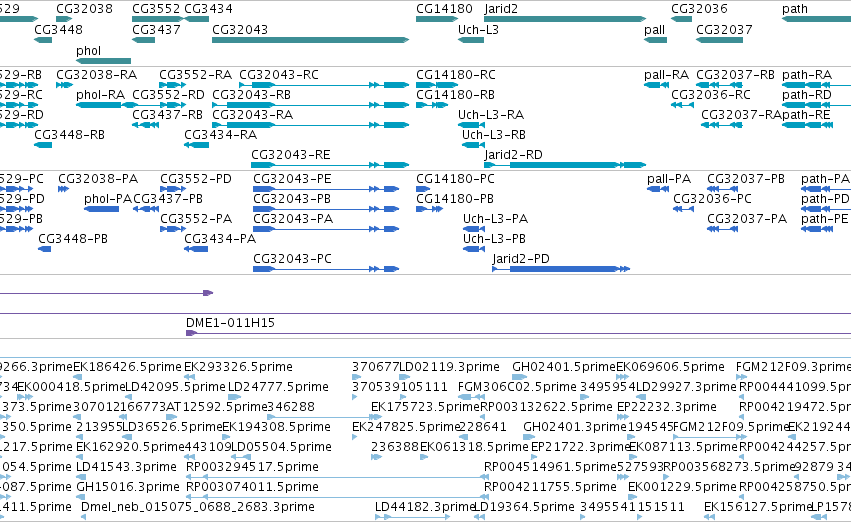Screen dimensions: 851x522
Task: Click the Uch-L3 gene label
Action: click(478, 30)
